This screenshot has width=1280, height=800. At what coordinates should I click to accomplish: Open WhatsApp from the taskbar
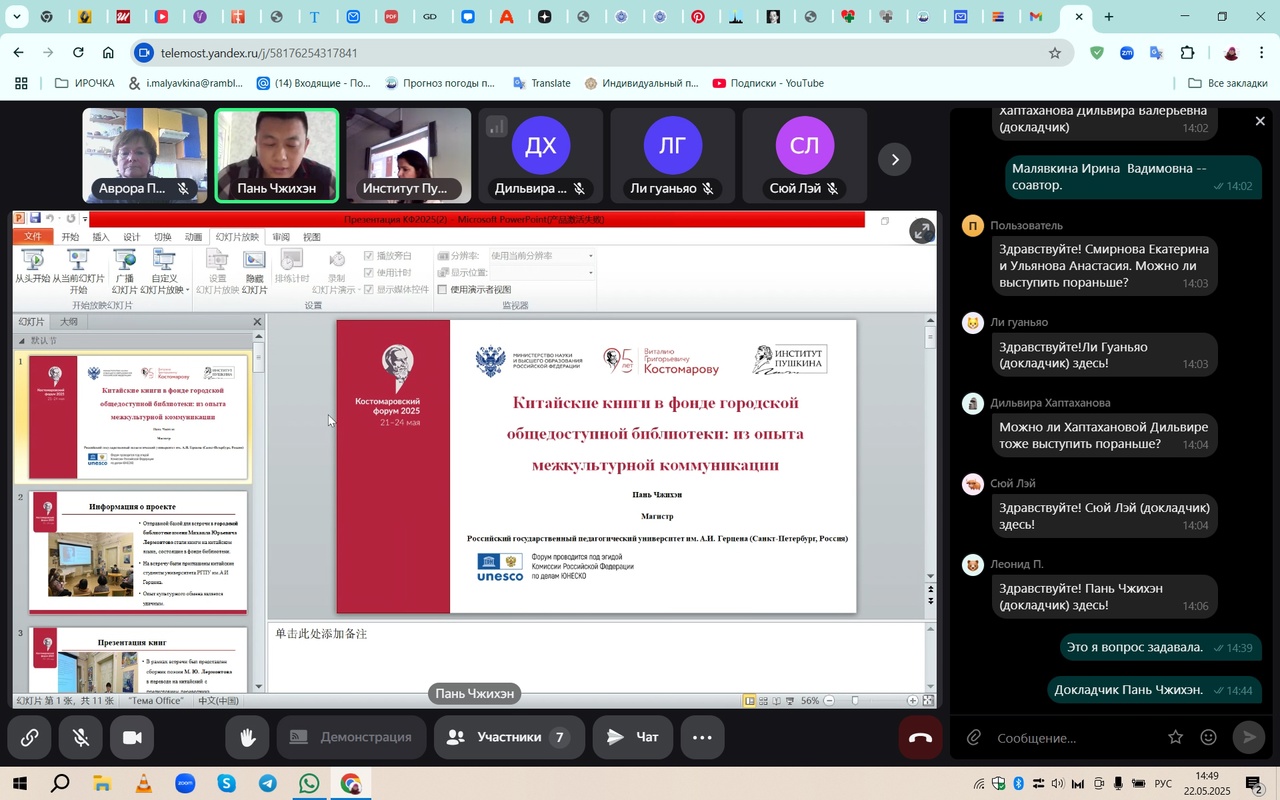click(x=309, y=783)
